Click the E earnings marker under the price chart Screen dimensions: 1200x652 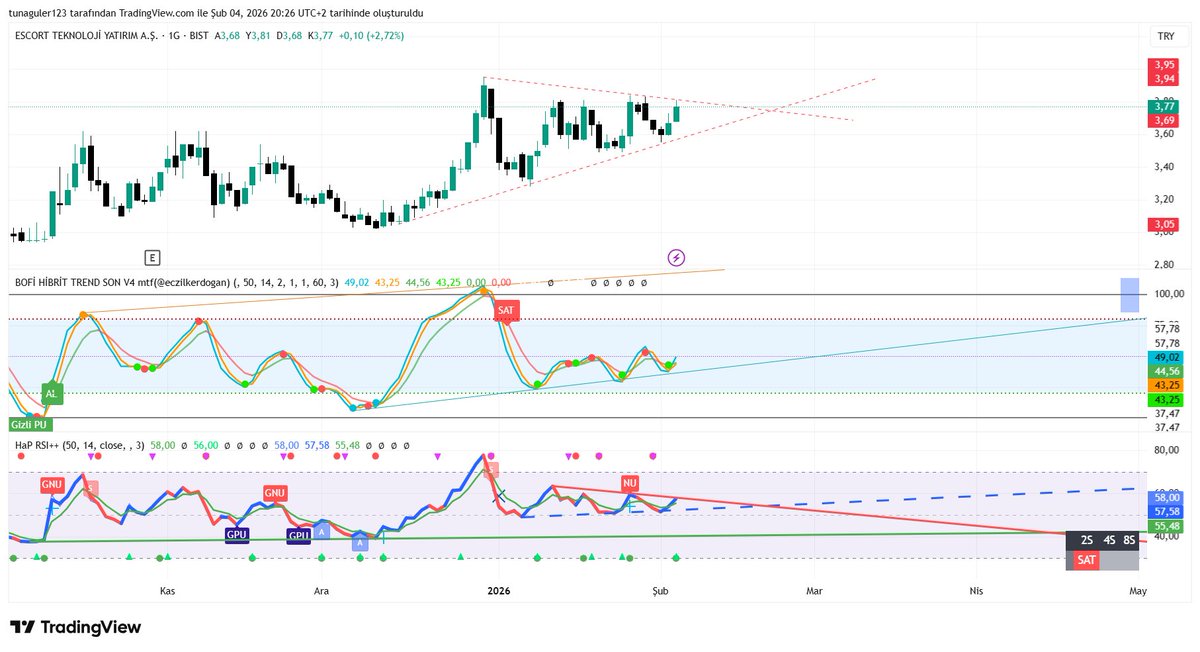point(152,257)
